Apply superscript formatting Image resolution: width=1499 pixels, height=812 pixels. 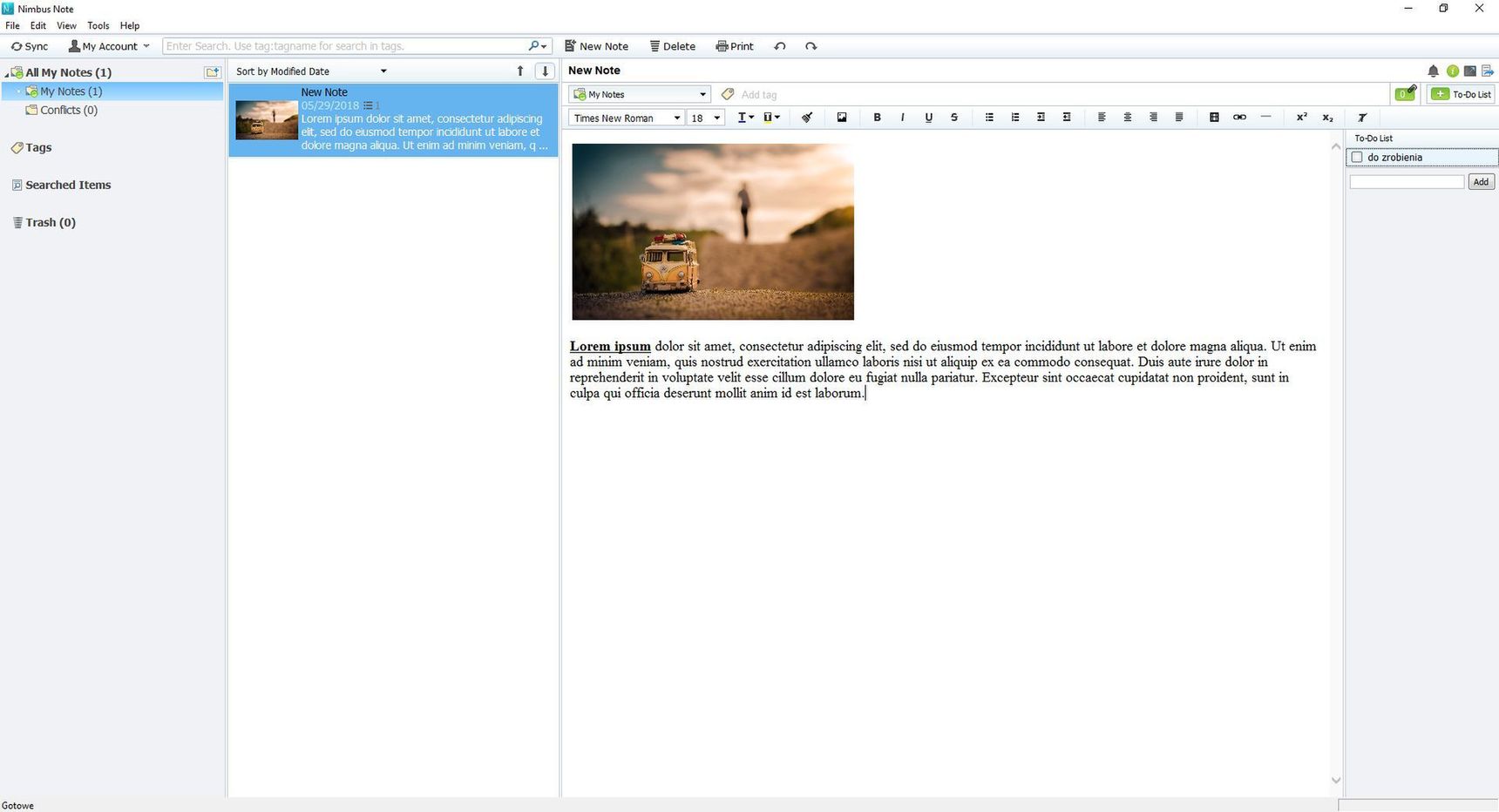[1301, 118]
